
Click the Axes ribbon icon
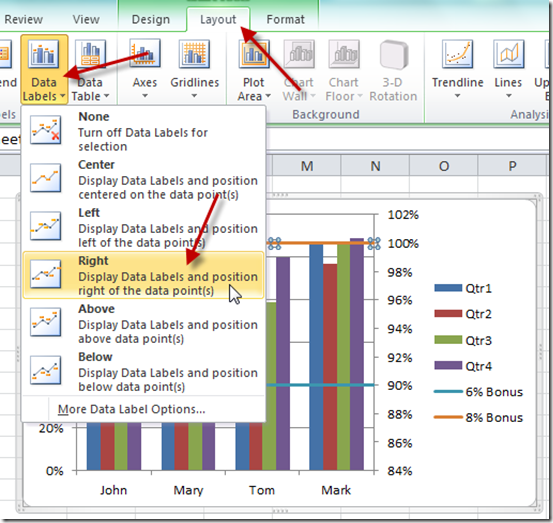[145, 54]
